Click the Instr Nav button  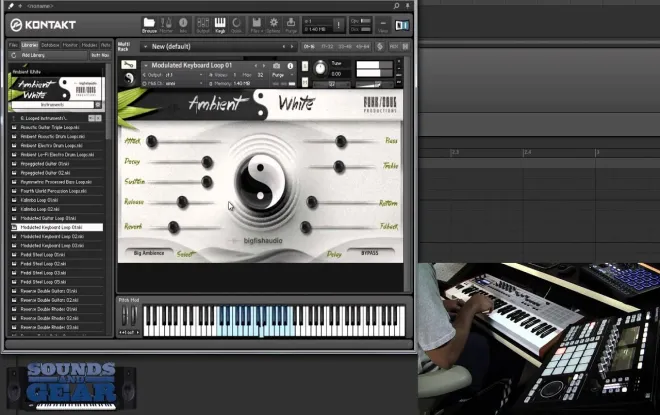[100, 55]
